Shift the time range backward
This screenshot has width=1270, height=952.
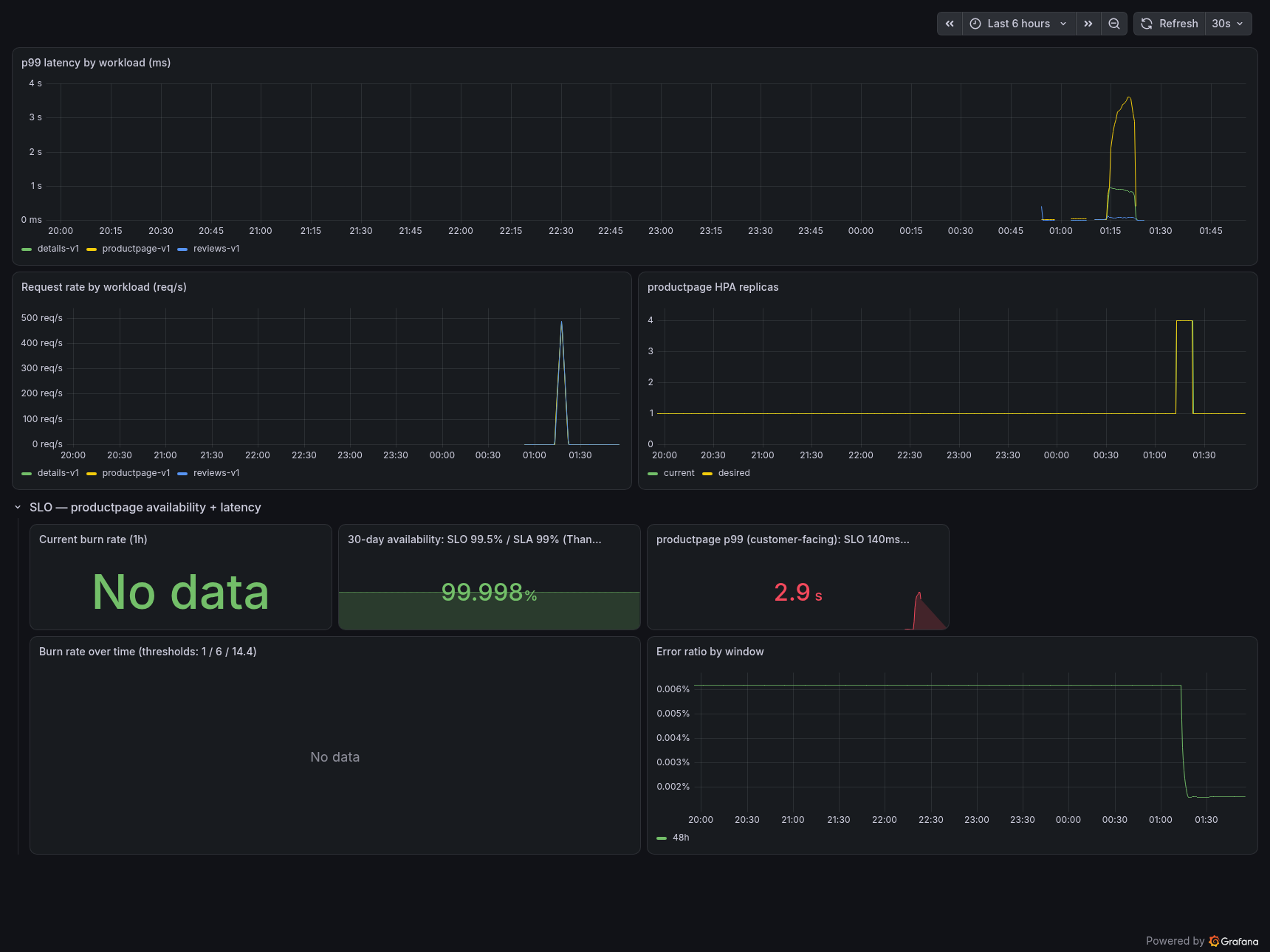coord(950,24)
